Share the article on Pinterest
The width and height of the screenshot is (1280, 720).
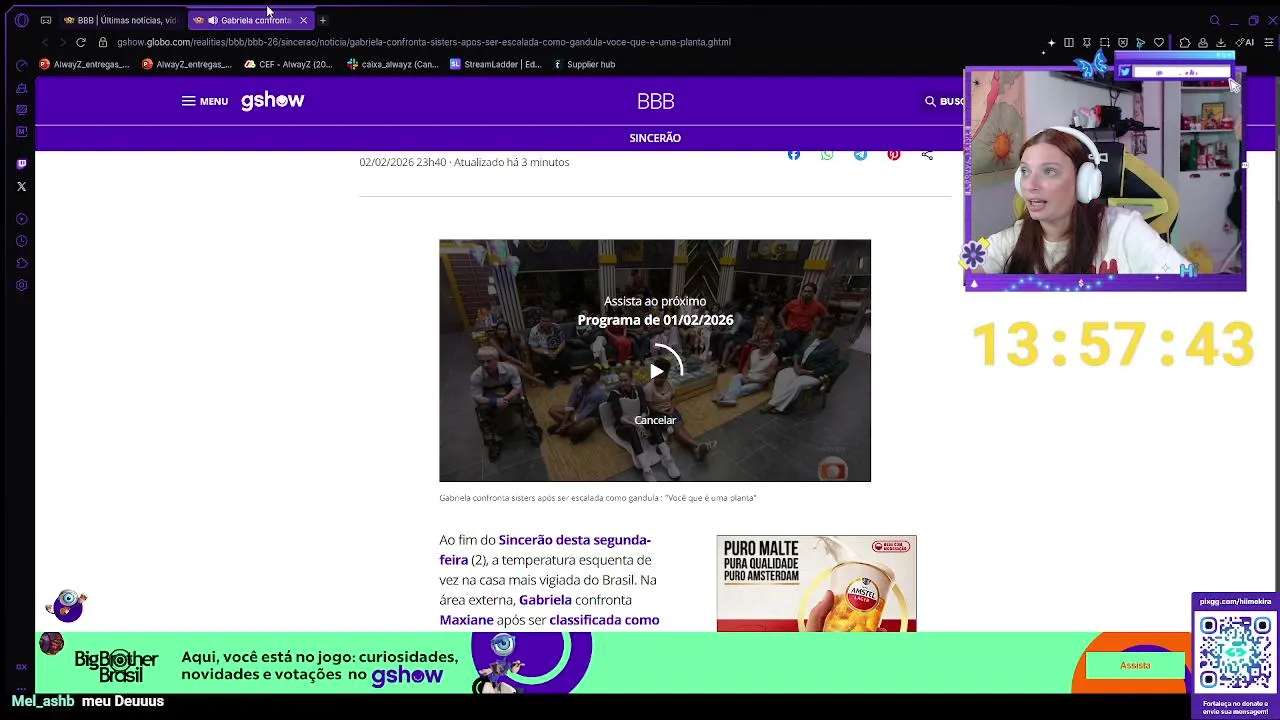point(894,154)
